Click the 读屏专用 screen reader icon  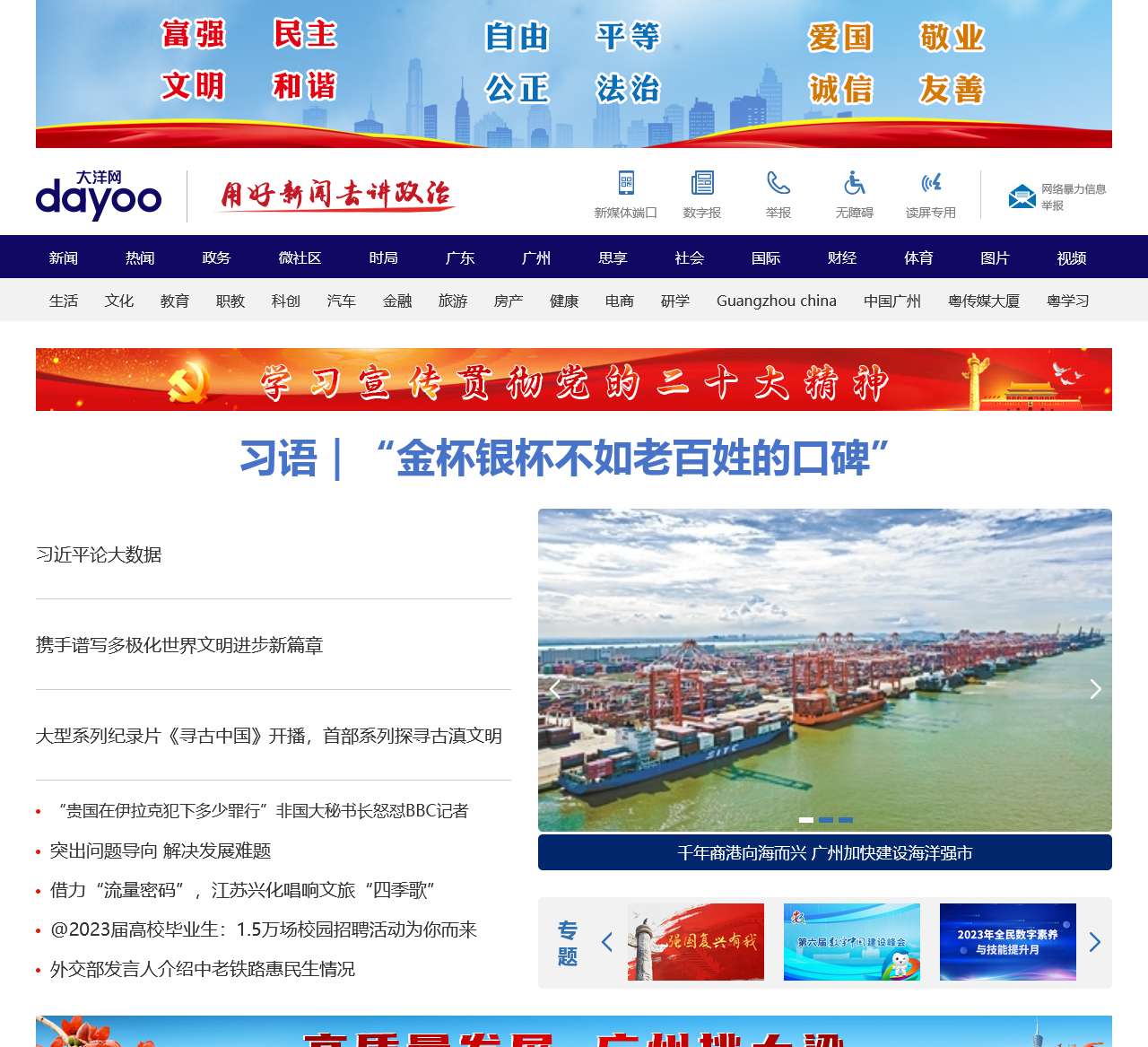(931, 183)
